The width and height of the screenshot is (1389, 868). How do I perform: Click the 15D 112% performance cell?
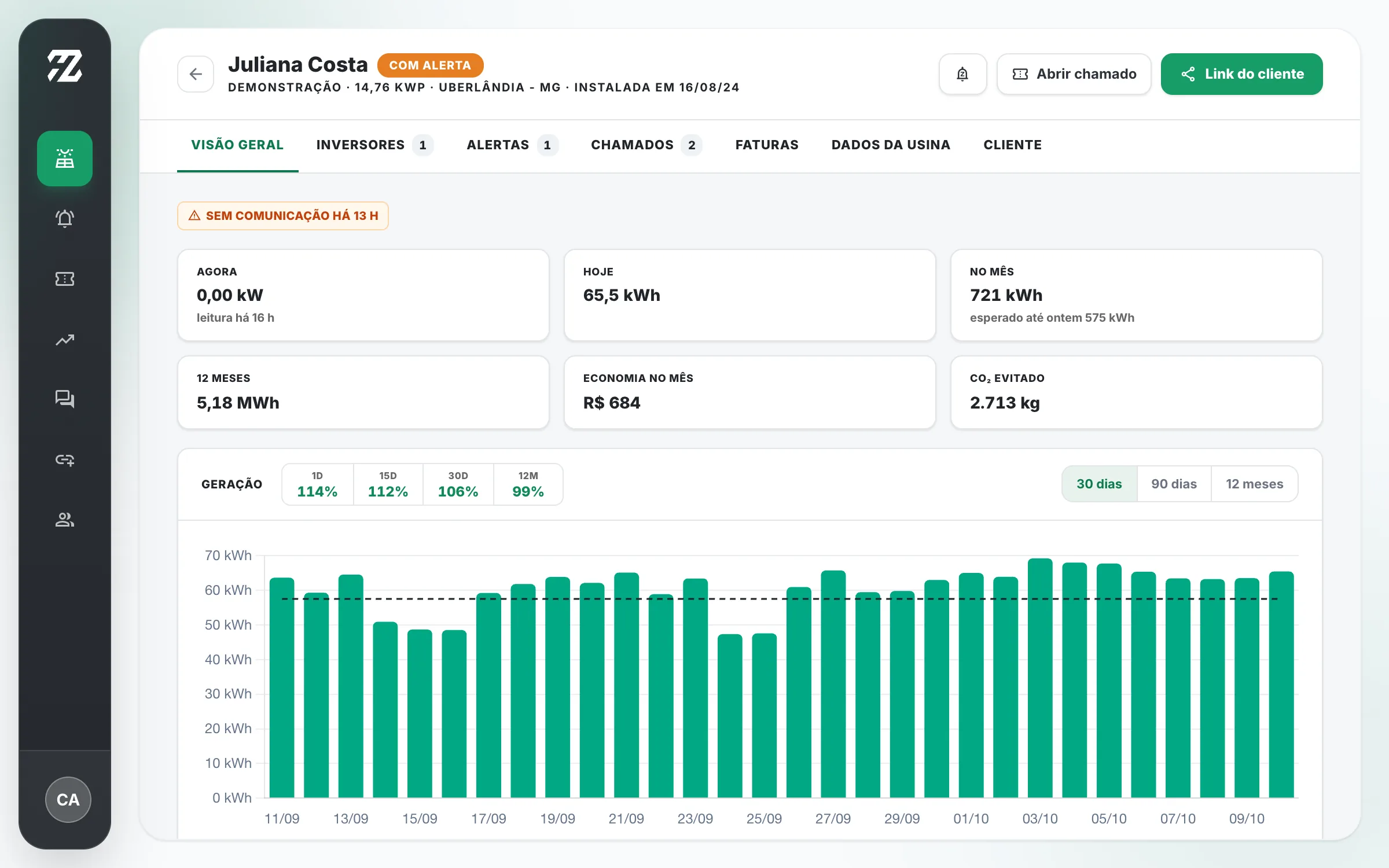[388, 484]
